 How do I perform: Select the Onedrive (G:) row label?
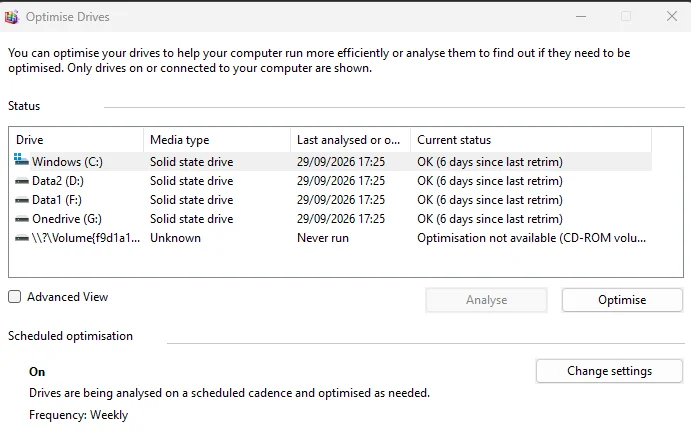[67, 219]
